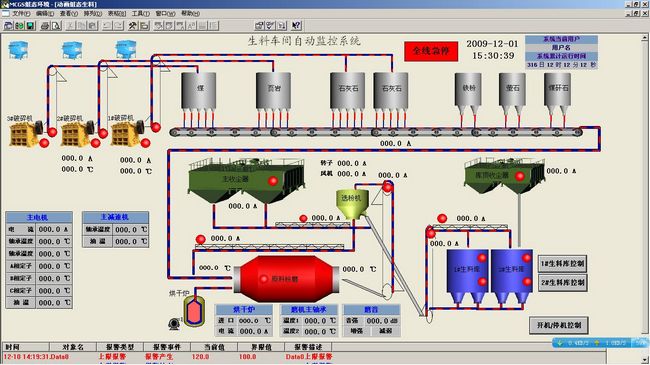Toggle red indicator light on 主收尘器
Screen dimensions: 650x365
[273, 181]
